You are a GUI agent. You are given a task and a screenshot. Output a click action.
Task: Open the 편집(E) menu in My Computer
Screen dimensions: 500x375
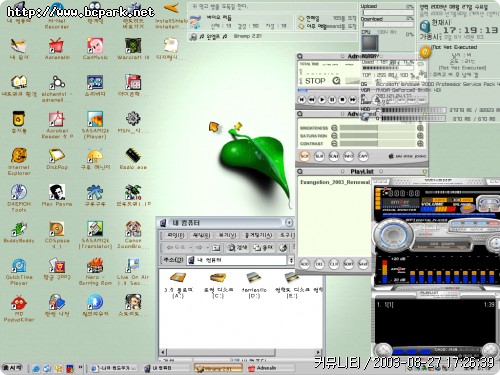point(202,235)
